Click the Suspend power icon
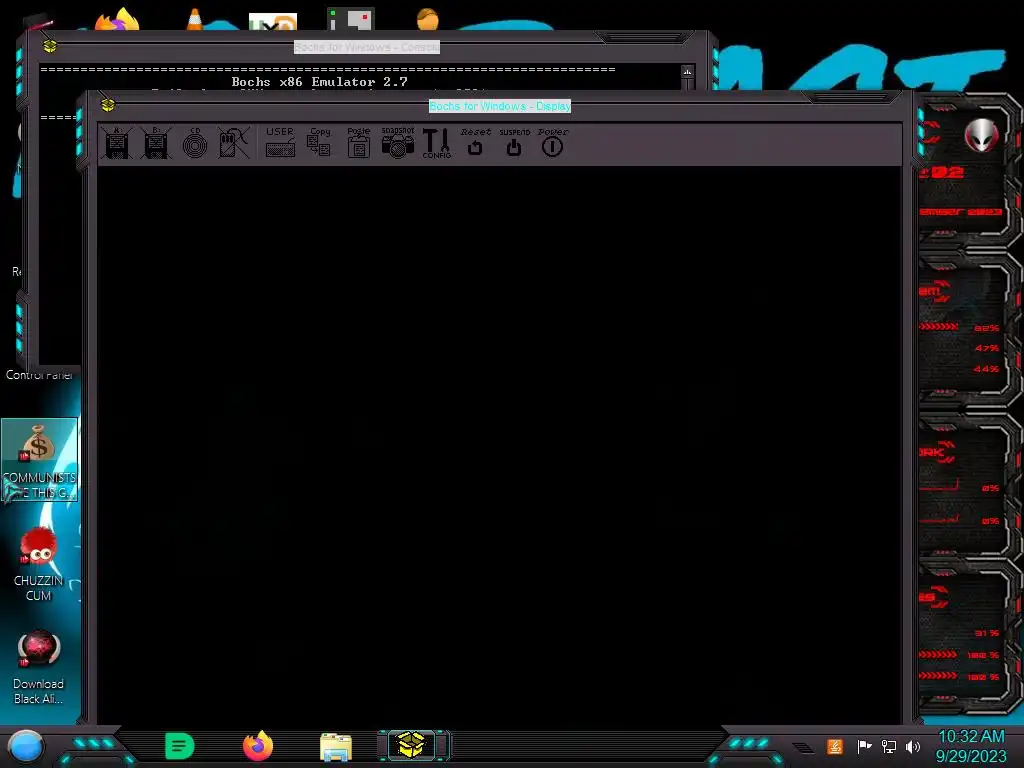 [x=515, y=142]
